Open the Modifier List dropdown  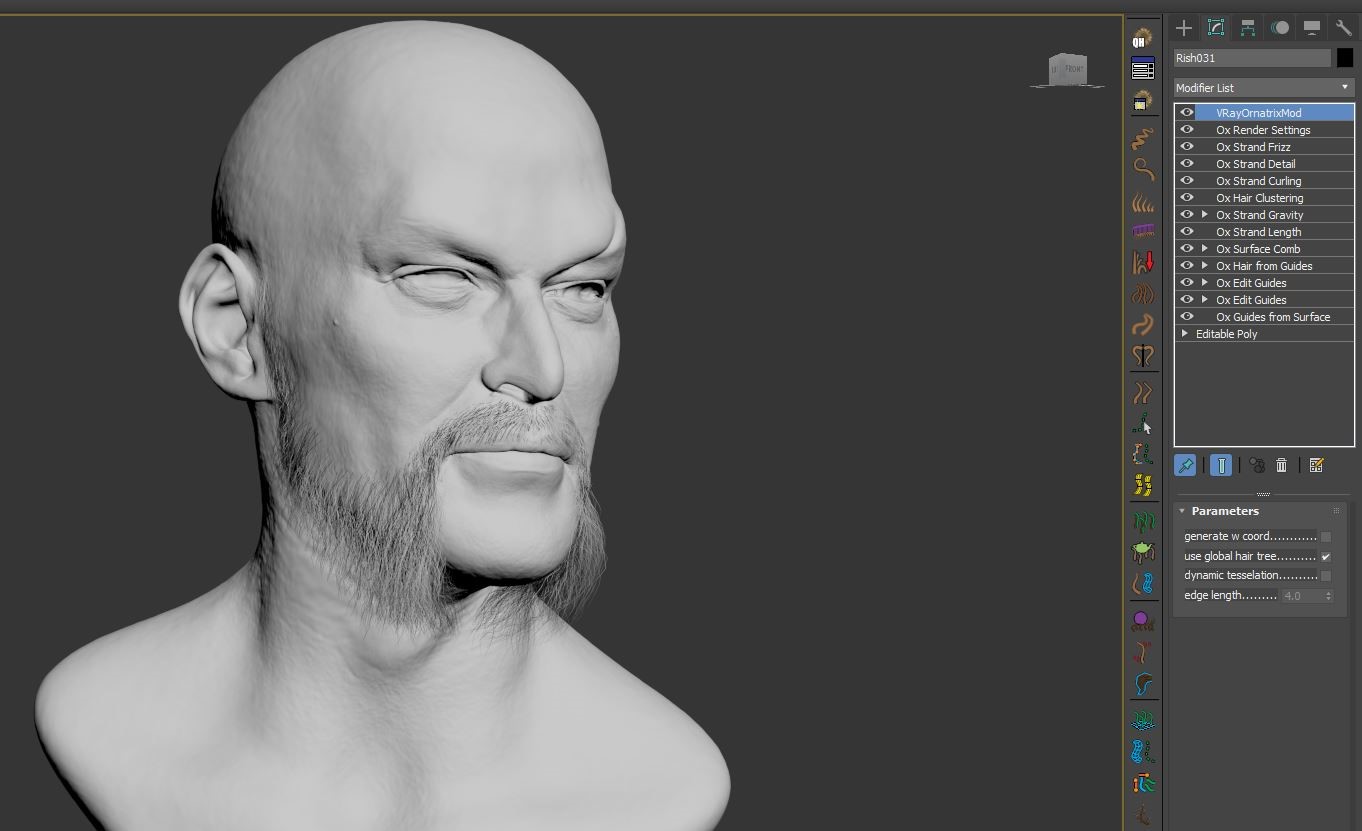(x=1264, y=88)
